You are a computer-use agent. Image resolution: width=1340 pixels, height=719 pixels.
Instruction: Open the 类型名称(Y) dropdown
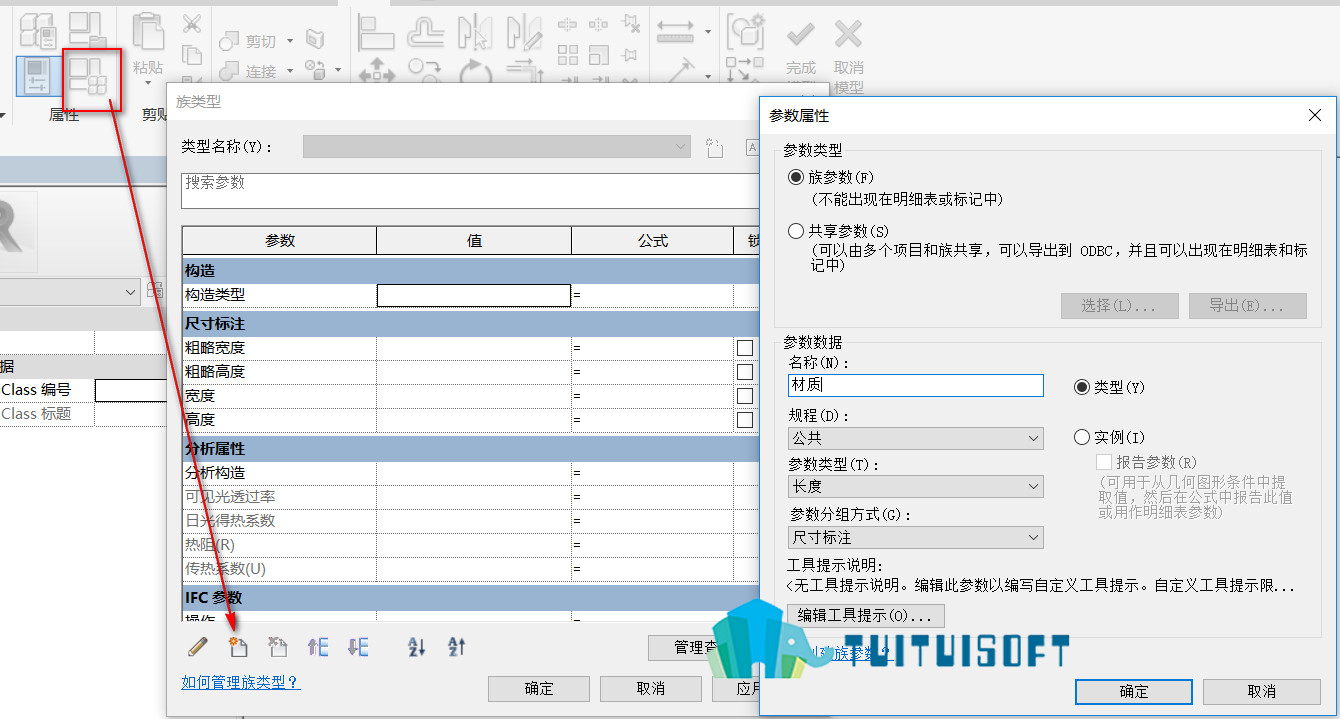pyautogui.click(x=497, y=147)
